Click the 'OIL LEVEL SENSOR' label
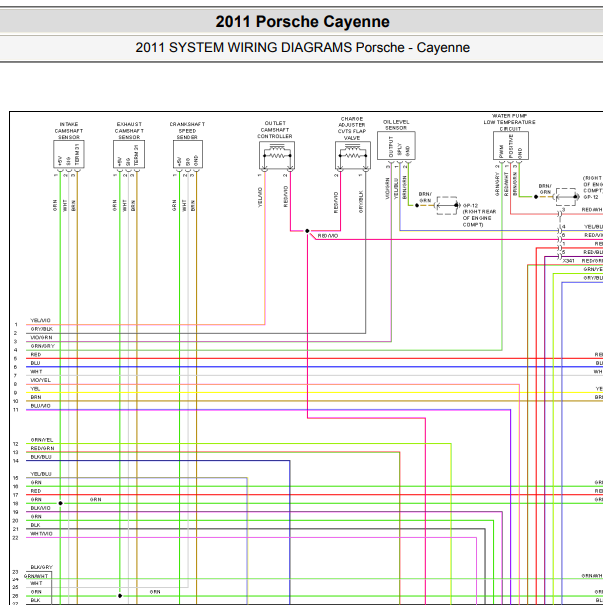Viewport: 603px width, 605px height. pyautogui.click(x=396, y=125)
